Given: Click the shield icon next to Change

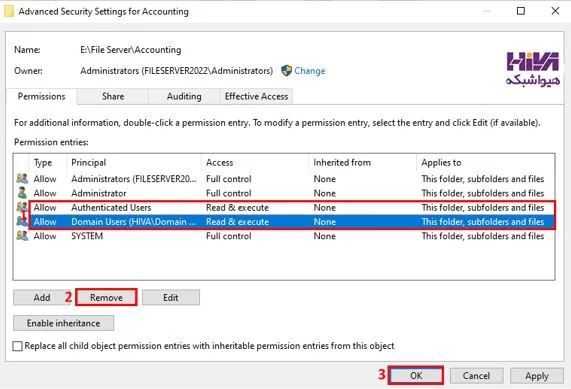Looking at the screenshot, I should coord(287,71).
